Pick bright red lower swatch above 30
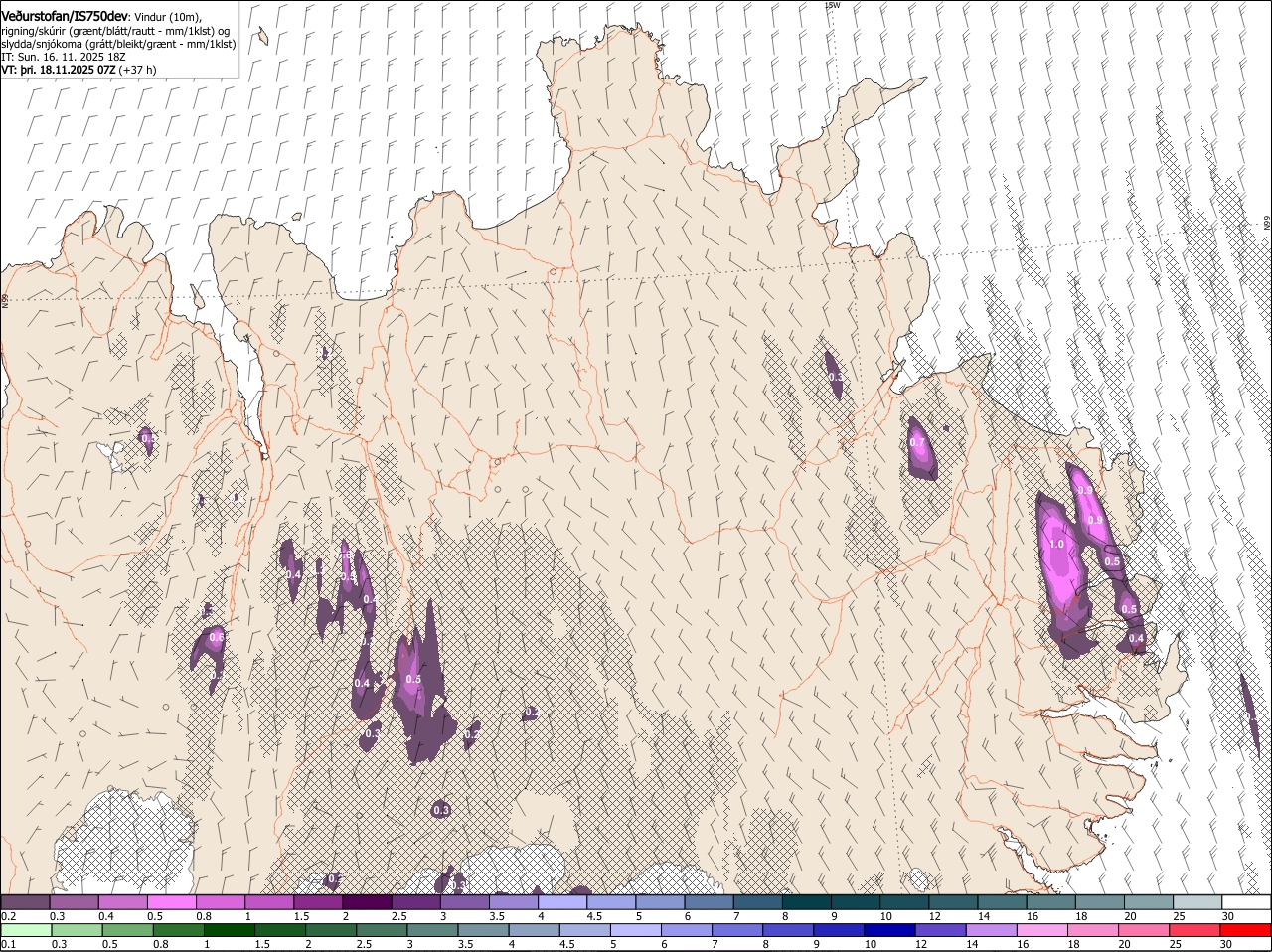1272x952 pixels. [x=1245, y=930]
